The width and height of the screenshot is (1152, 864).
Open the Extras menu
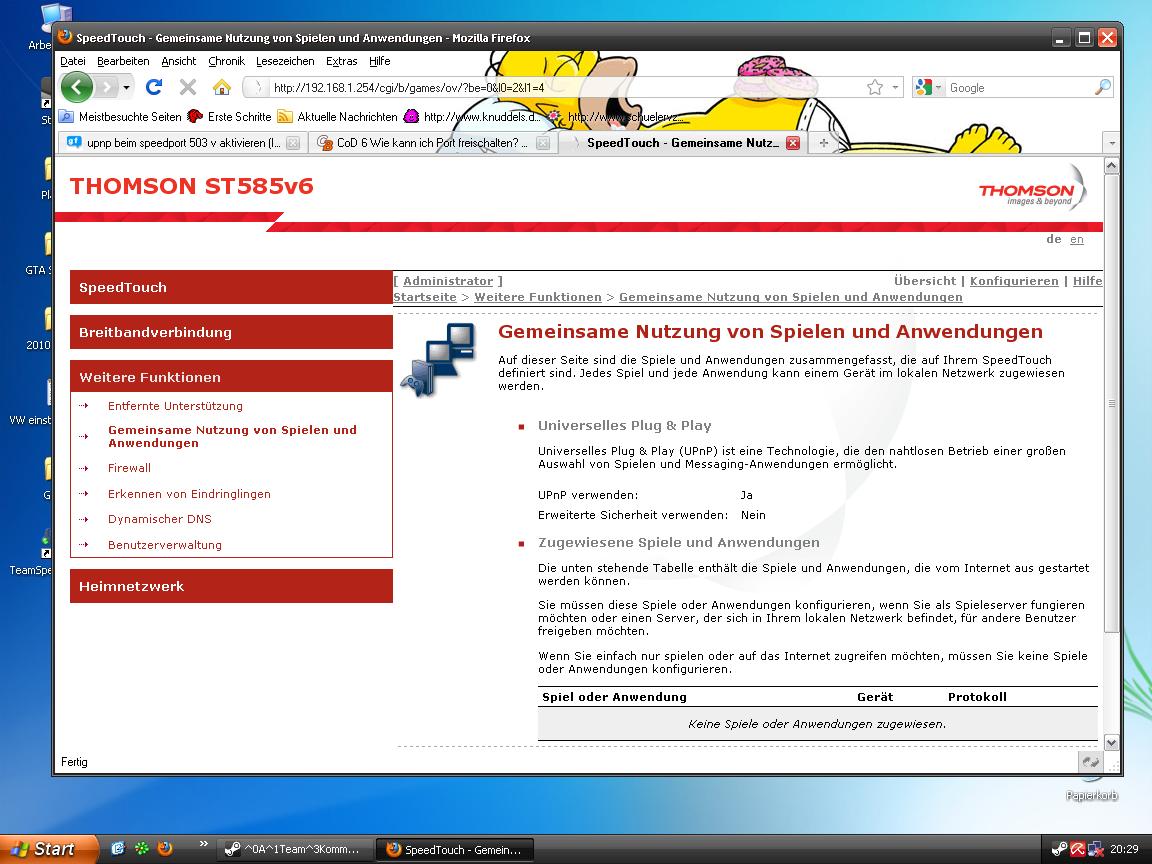[342, 61]
